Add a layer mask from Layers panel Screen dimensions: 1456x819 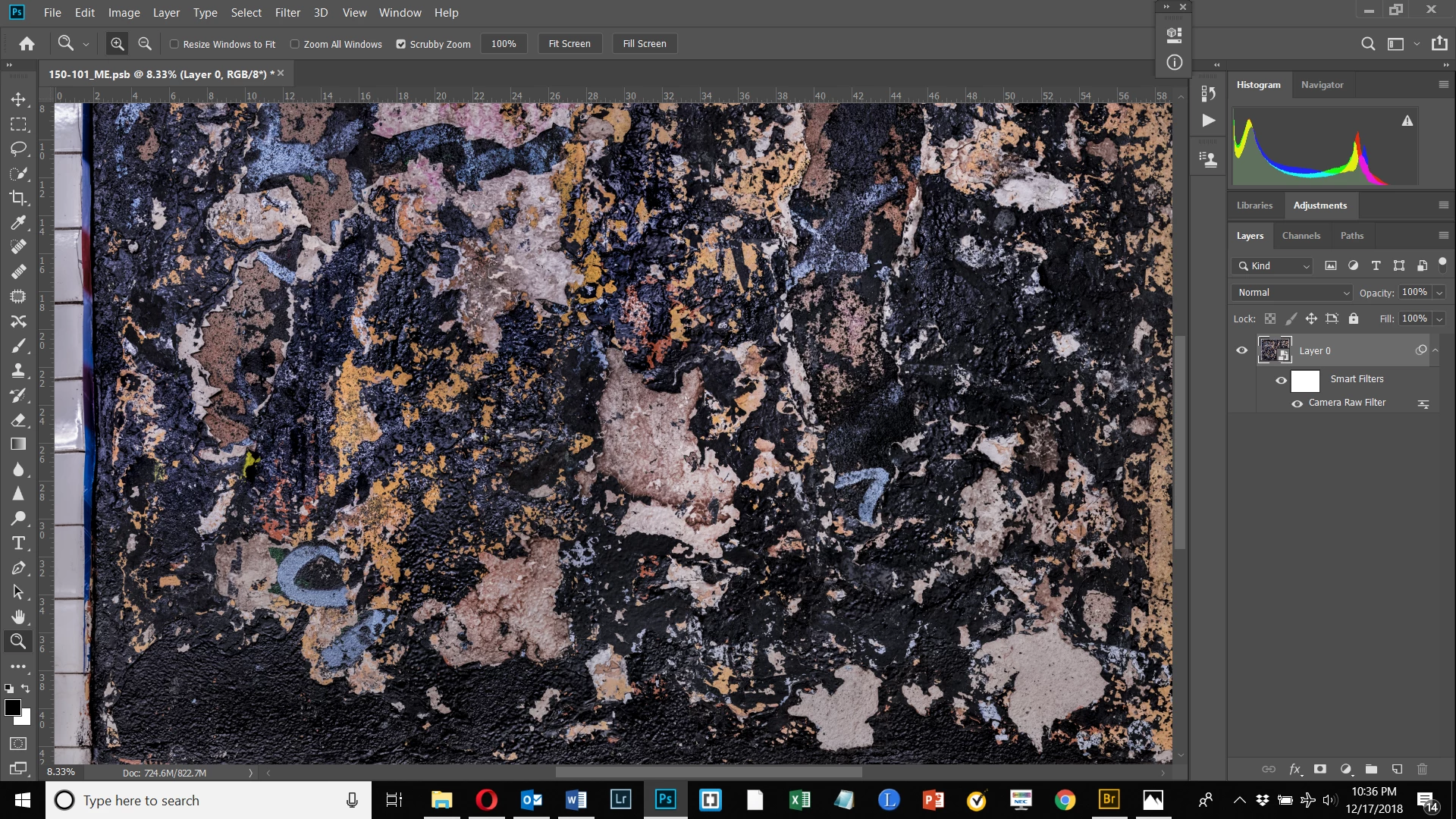[x=1320, y=769]
